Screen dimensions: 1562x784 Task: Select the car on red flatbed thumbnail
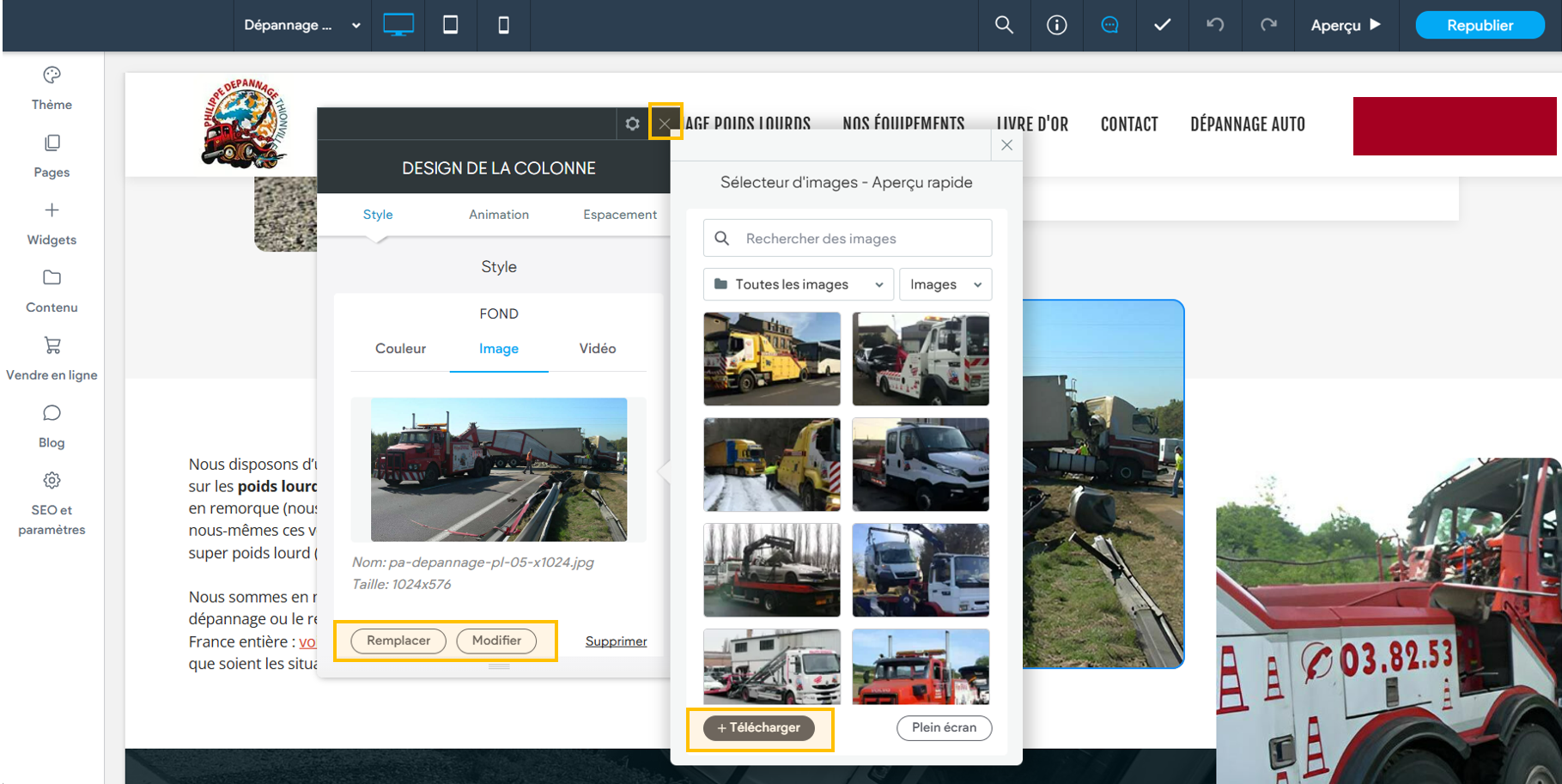coord(772,570)
